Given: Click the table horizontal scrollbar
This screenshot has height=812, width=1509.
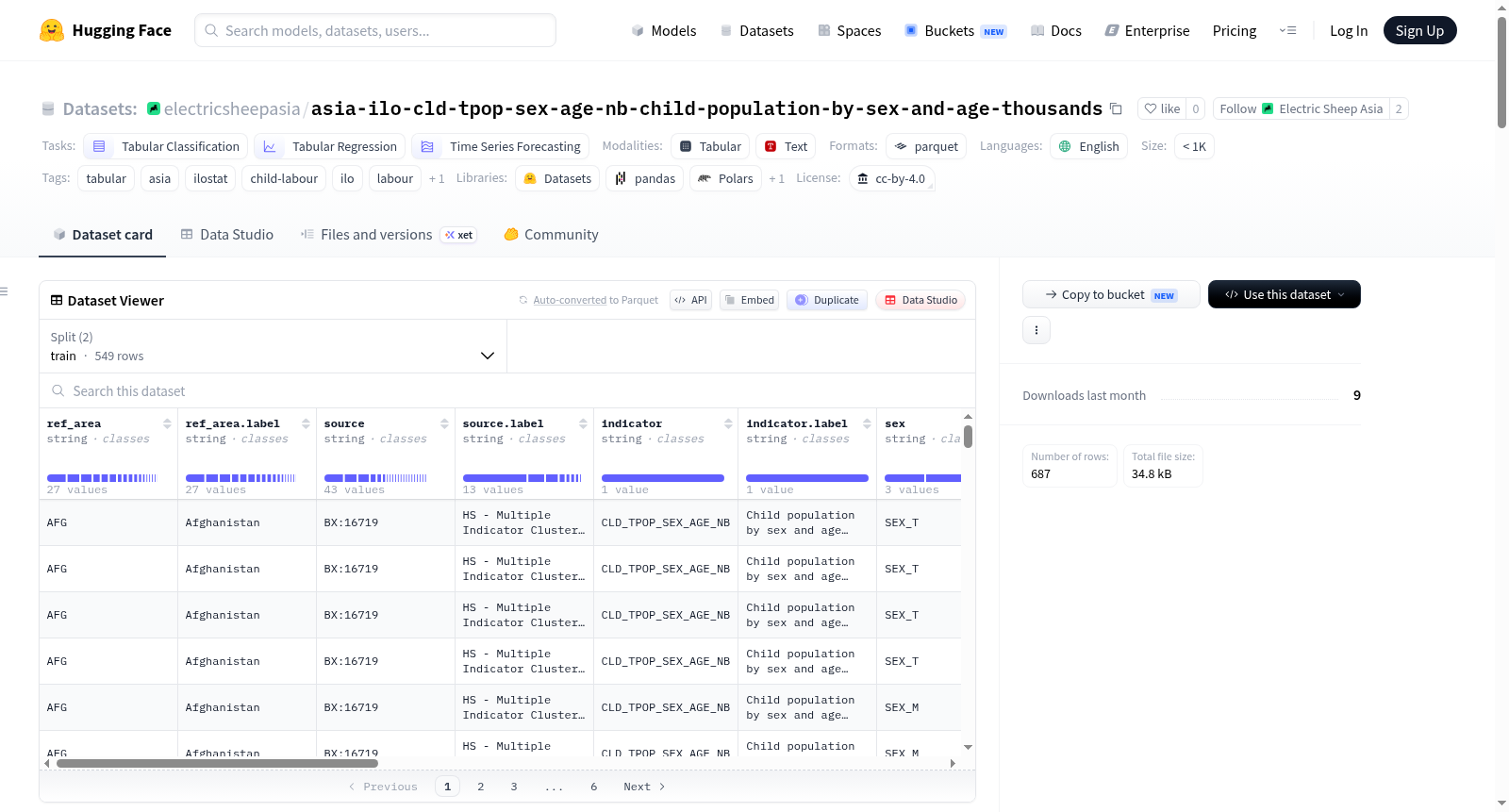Looking at the screenshot, I should [217, 763].
